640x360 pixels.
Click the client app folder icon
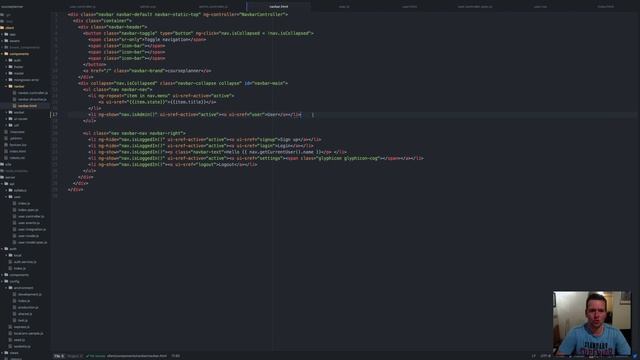[6, 34]
